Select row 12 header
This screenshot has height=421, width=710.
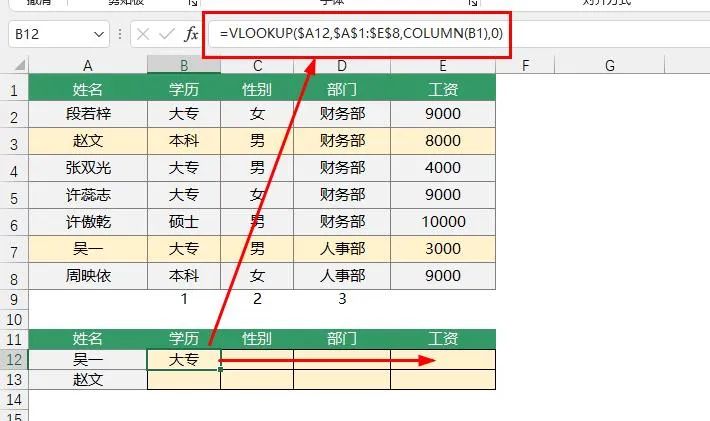[x=14, y=360]
